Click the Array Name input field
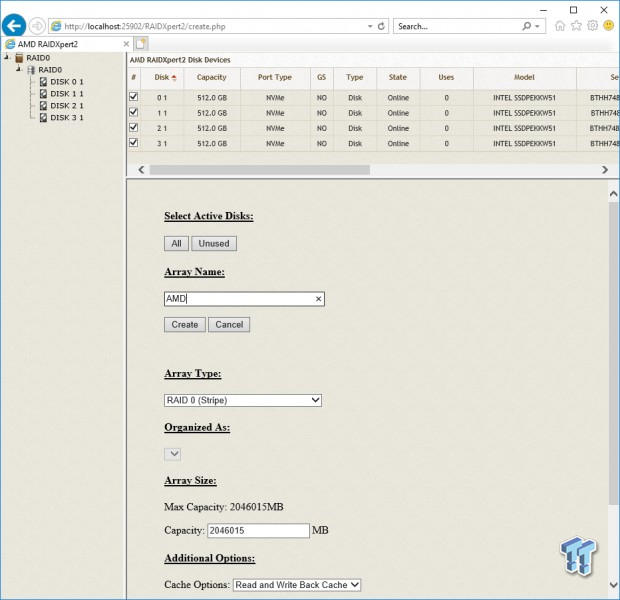 [x=244, y=299]
